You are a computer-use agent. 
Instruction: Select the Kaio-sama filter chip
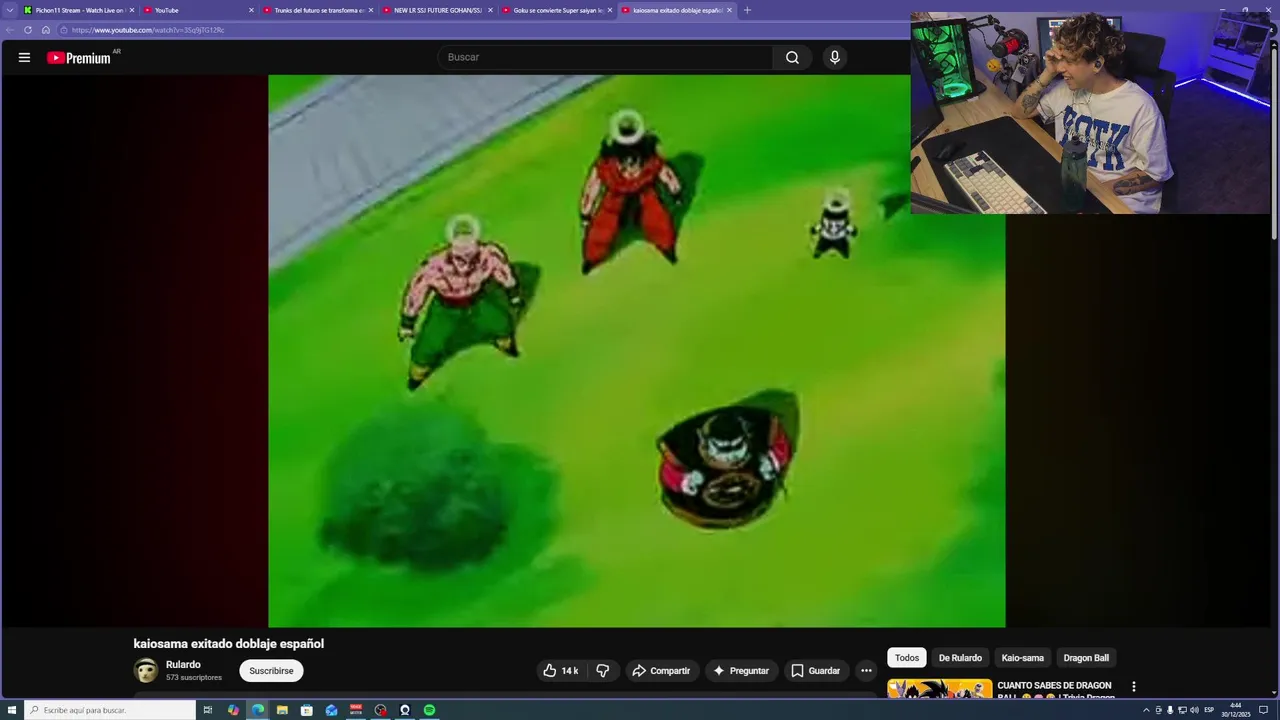(x=1022, y=658)
